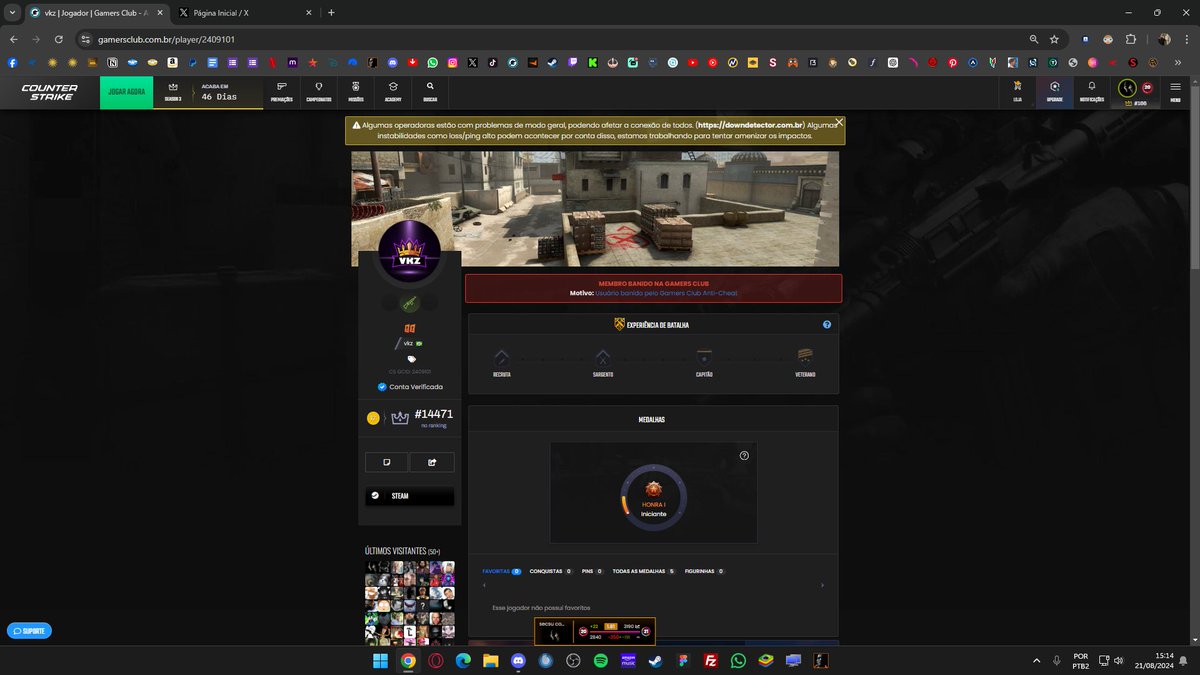
Task: Click the gold level badge
Action: pos(373,418)
